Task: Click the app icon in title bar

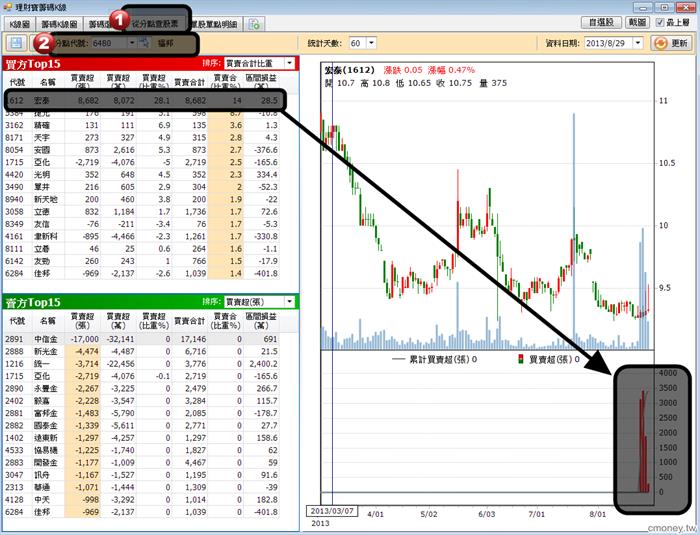Action: tap(8, 7)
